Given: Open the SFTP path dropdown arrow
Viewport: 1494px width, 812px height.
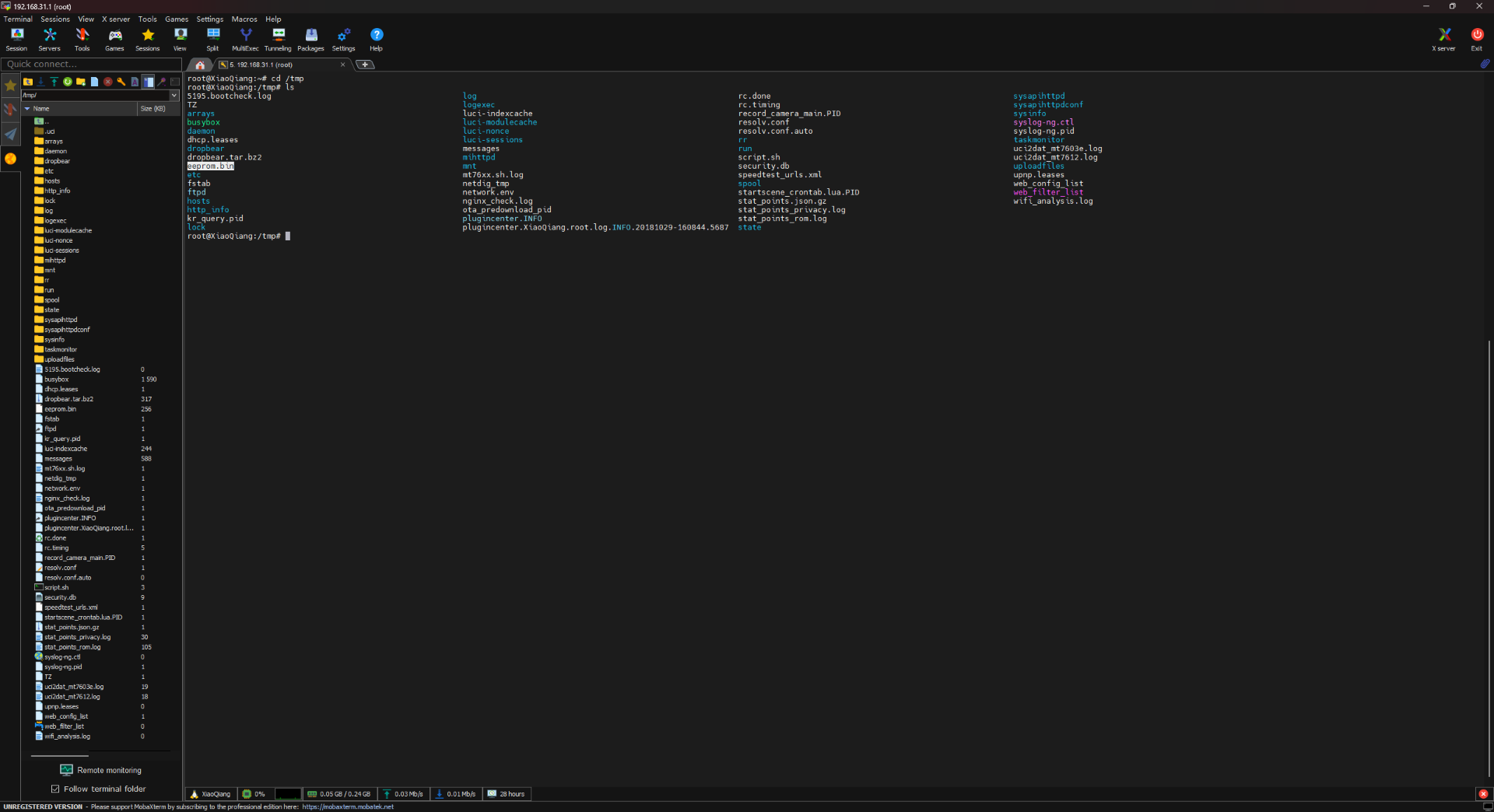Looking at the screenshot, I should (x=174, y=95).
